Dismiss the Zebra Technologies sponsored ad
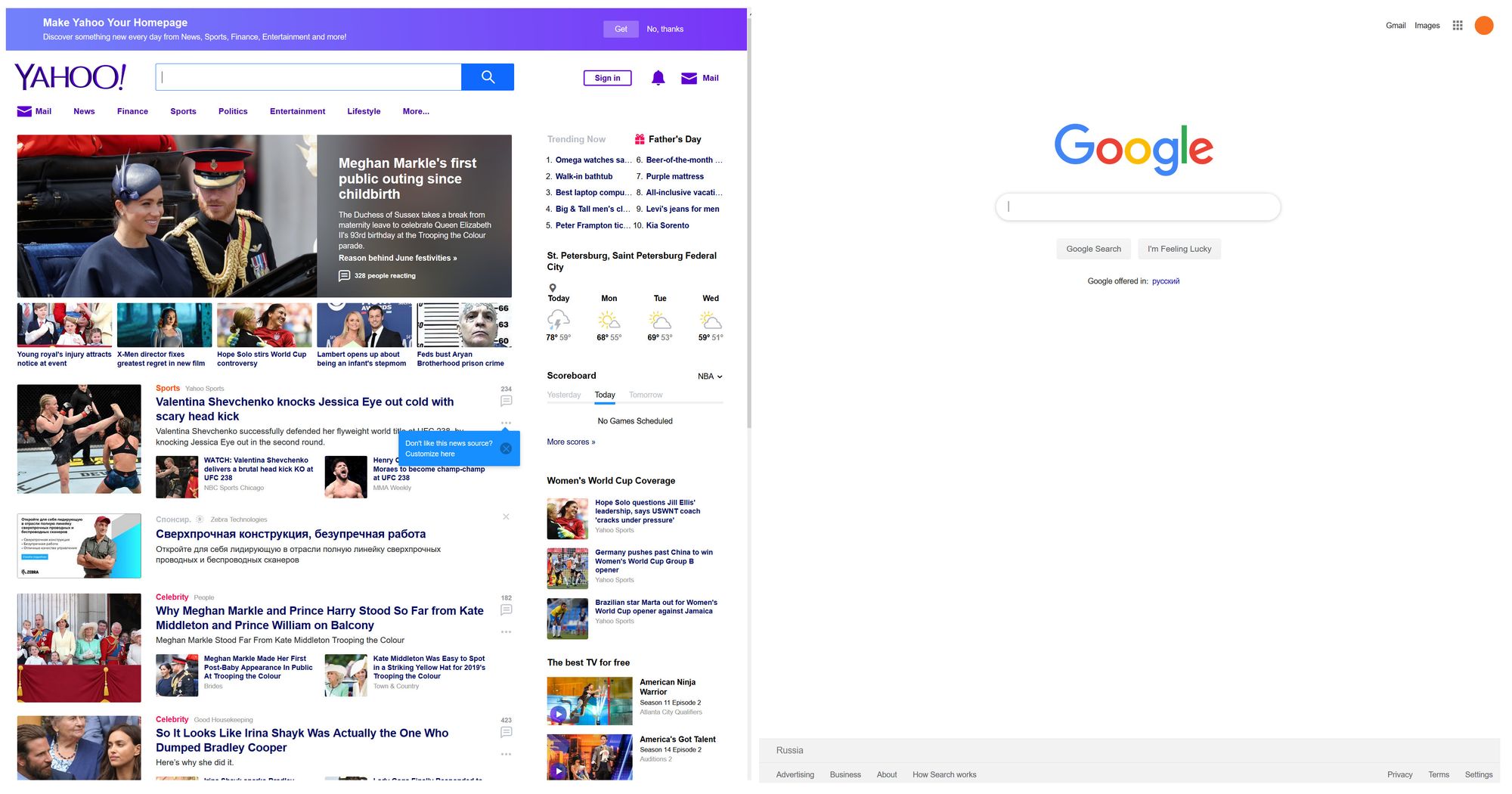Screen dimensions: 1512x794 [506, 516]
